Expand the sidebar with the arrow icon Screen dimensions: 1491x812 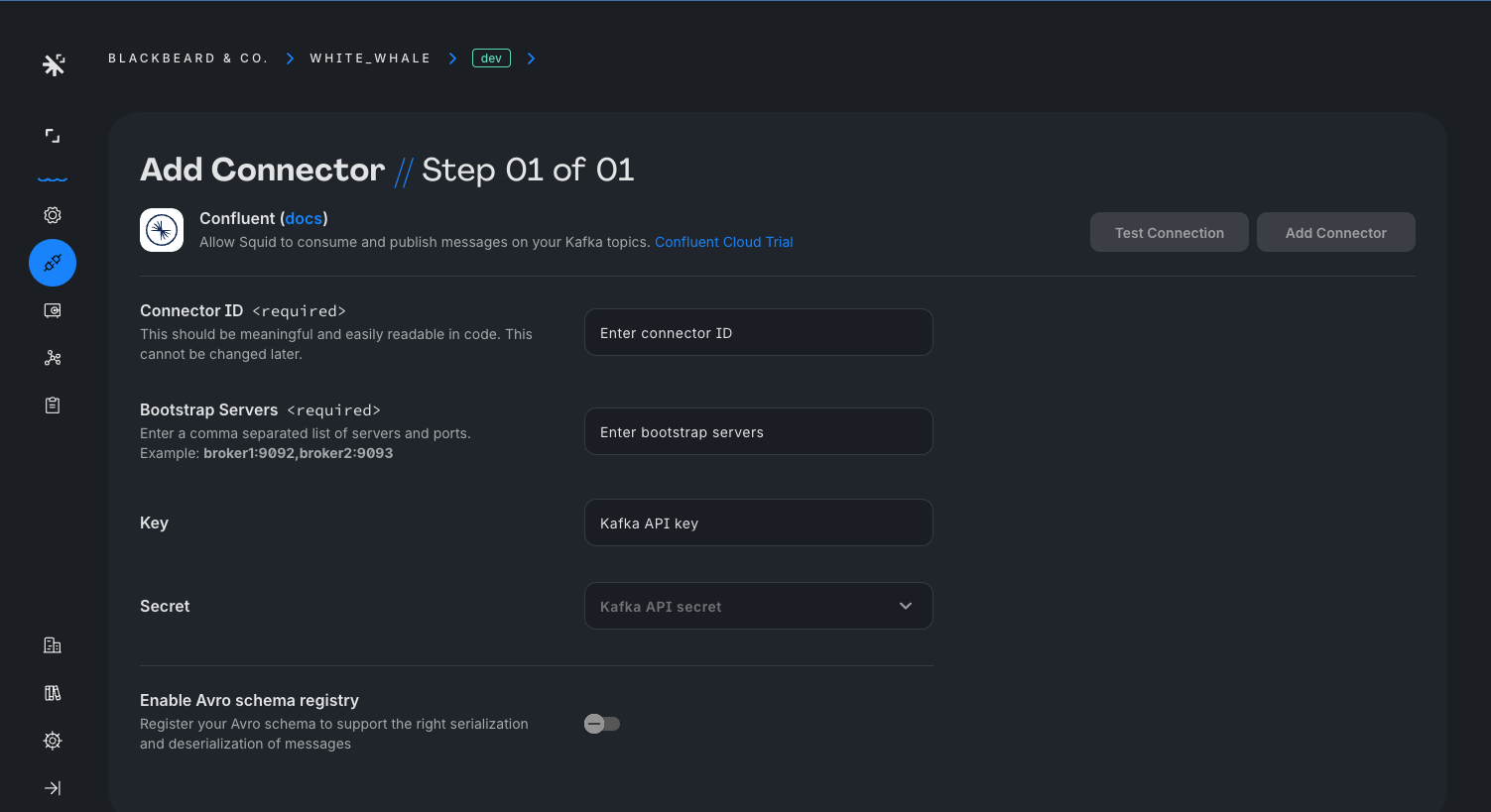(53, 788)
